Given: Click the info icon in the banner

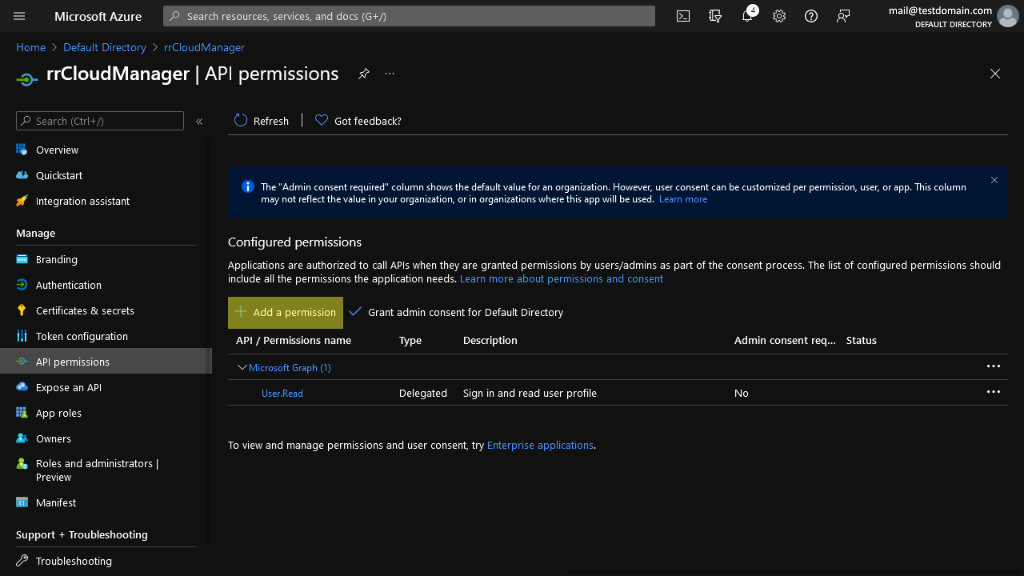Looking at the screenshot, I should [x=248, y=187].
